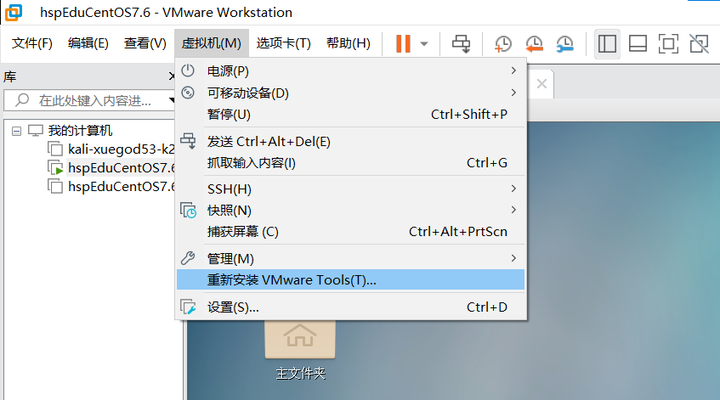The width and height of the screenshot is (720, 400).
Task: Click the disc icon beside 可移动设备(D)
Action: pyautogui.click(x=188, y=93)
